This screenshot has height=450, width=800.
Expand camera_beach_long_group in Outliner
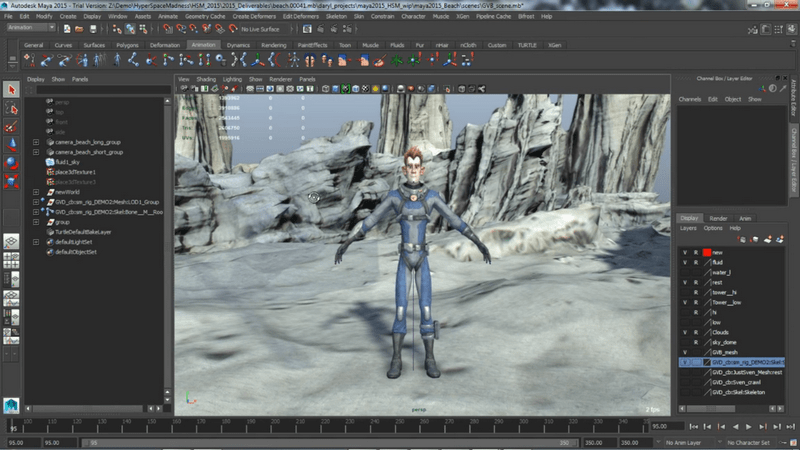pyautogui.click(x=36, y=142)
